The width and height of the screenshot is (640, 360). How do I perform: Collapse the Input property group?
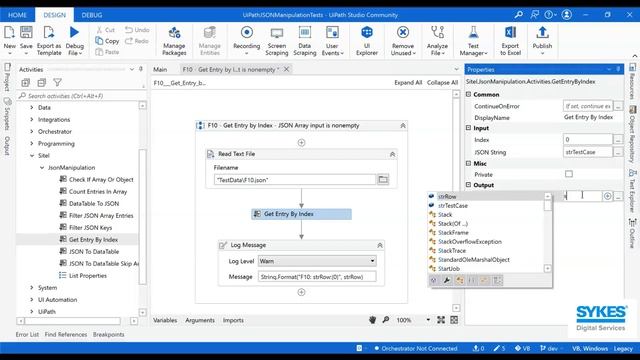tap(469, 128)
